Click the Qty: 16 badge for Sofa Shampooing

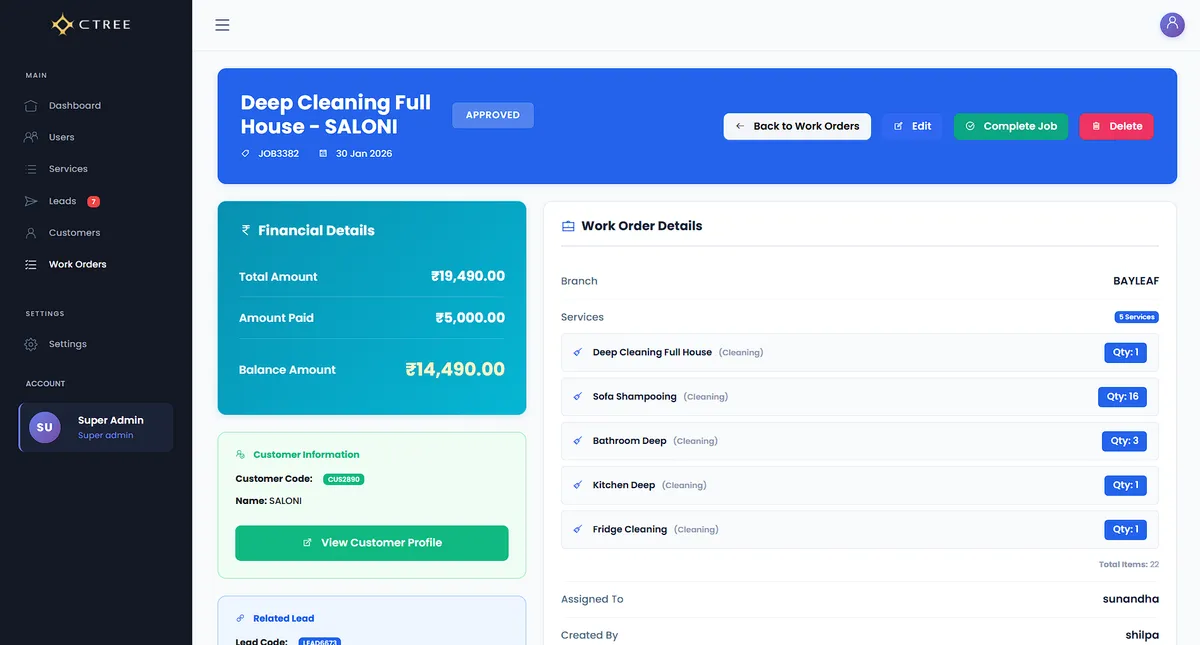click(1123, 397)
